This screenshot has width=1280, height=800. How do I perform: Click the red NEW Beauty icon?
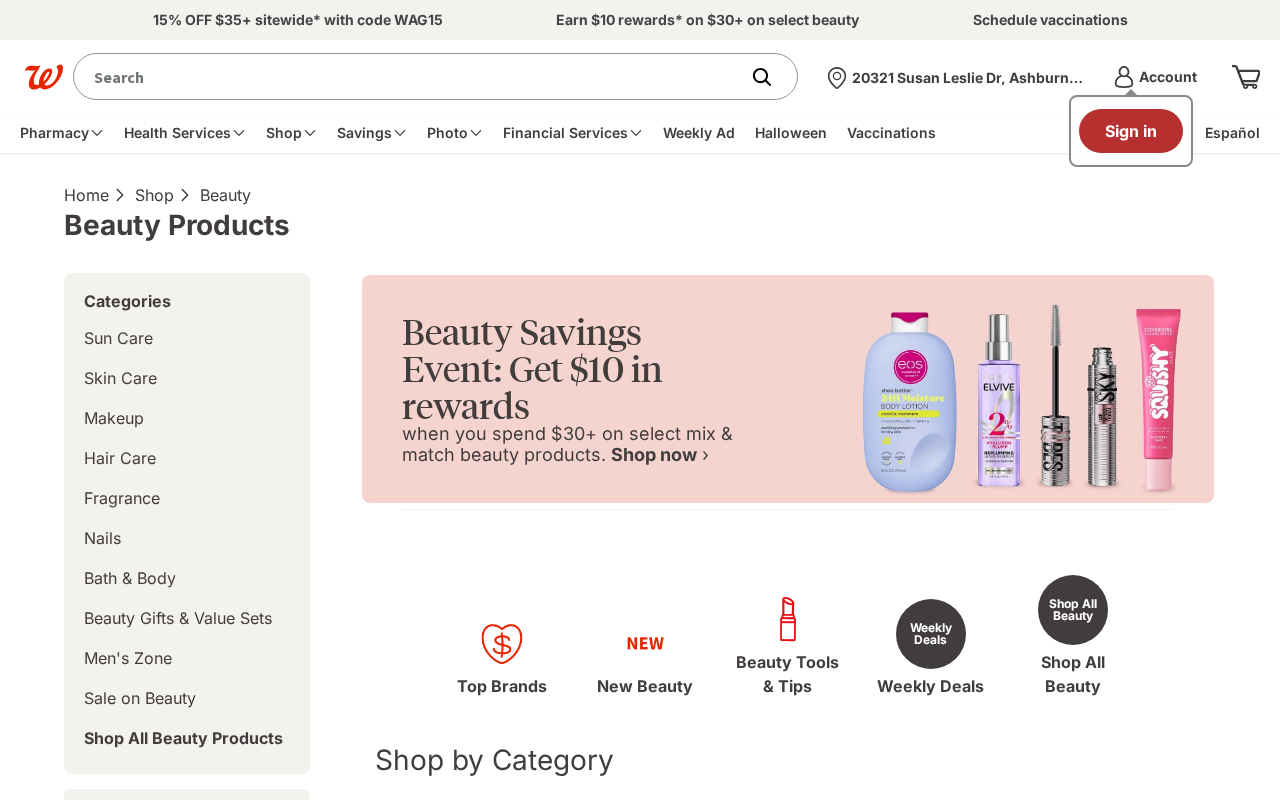645,644
